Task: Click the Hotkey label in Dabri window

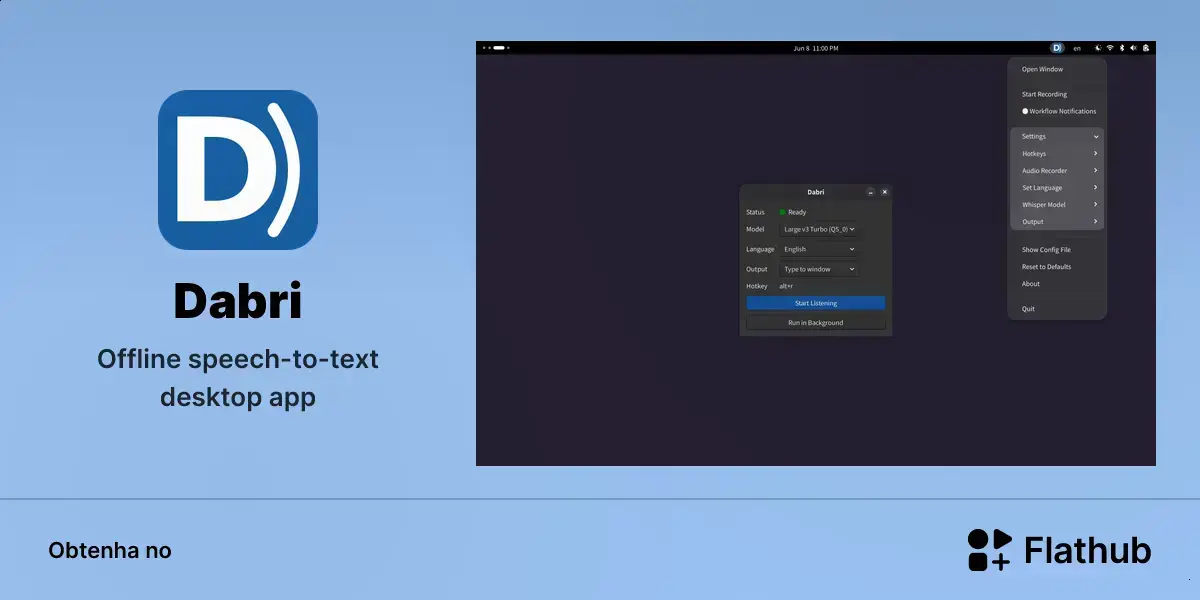Action: [756, 286]
